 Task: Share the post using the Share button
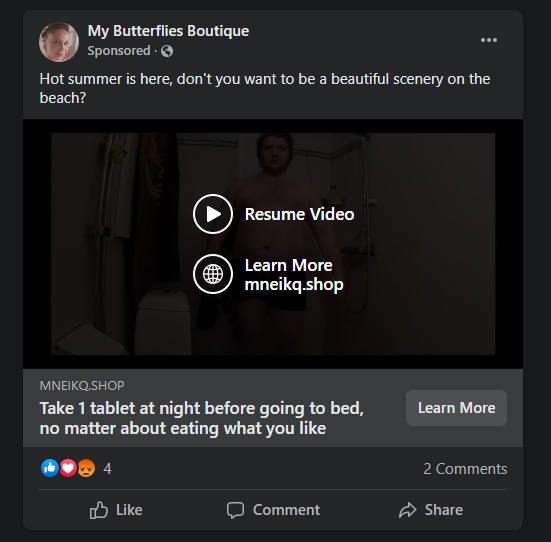point(431,510)
